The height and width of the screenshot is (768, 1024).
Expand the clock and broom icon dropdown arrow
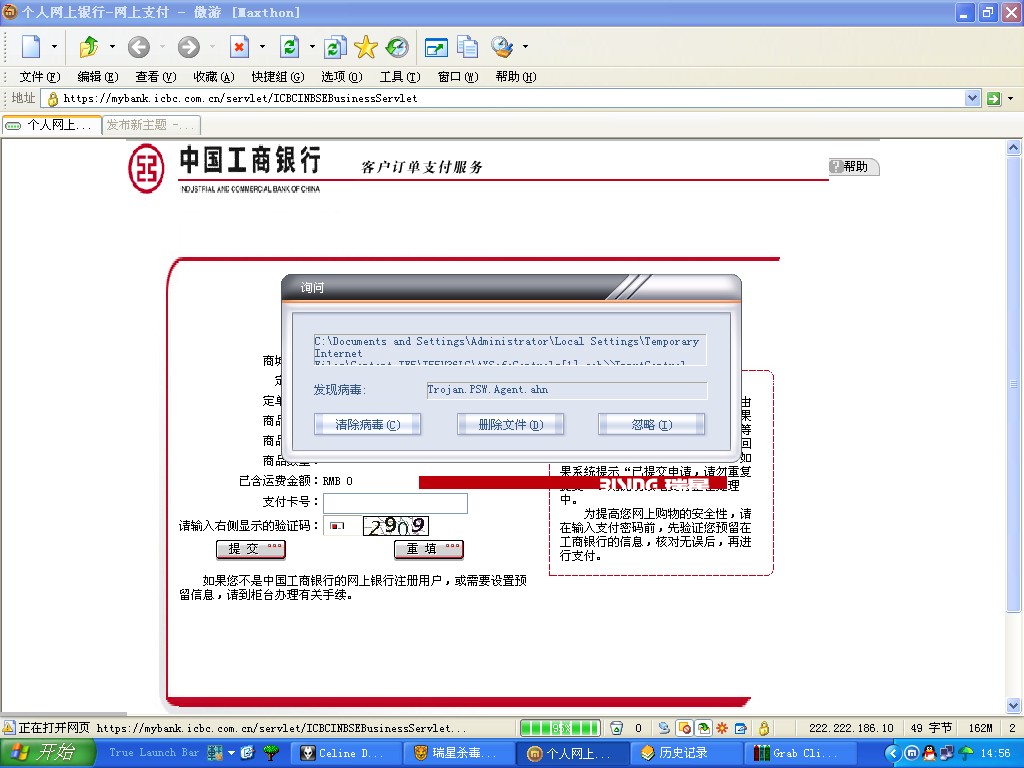[x=525, y=47]
